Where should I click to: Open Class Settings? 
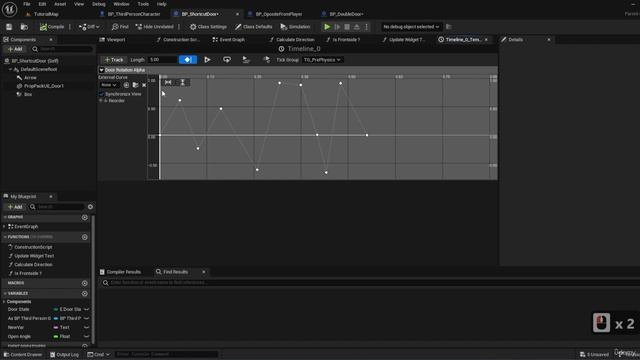pyautogui.click(x=208, y=27)
